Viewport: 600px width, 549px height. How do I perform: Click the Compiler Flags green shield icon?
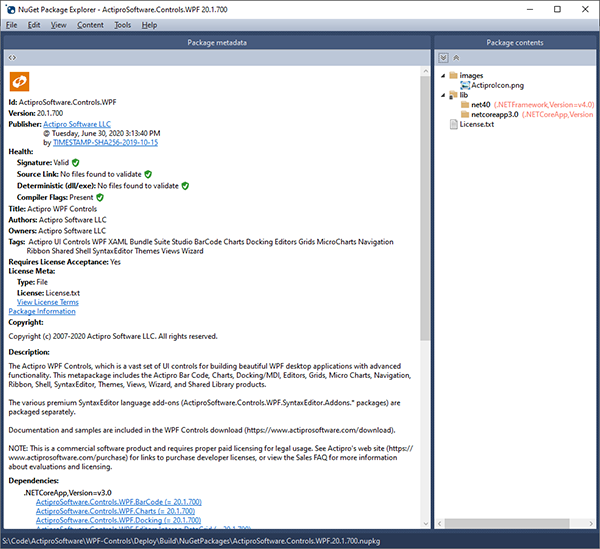coord(100,197)
